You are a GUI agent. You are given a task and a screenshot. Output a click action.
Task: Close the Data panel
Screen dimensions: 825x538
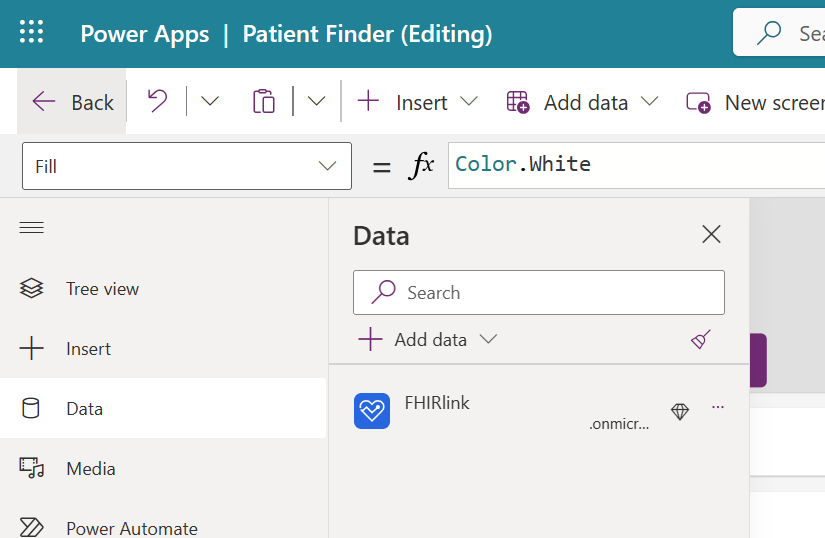pos(711,234)
